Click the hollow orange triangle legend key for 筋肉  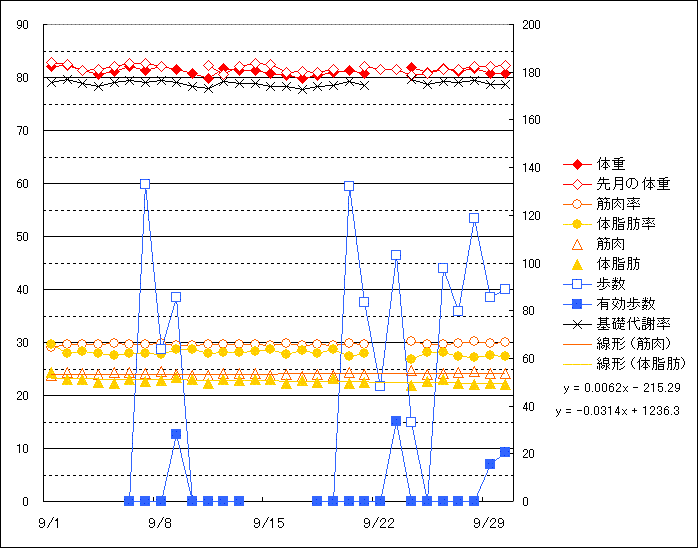(x=577, y=244)
